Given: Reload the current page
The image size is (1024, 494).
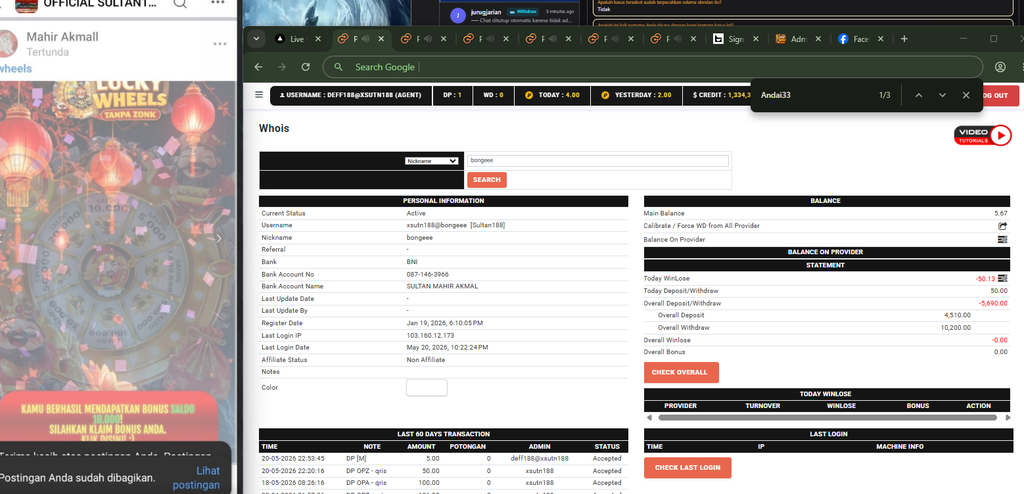Looking at the screenshot, I should click(305, 67).
